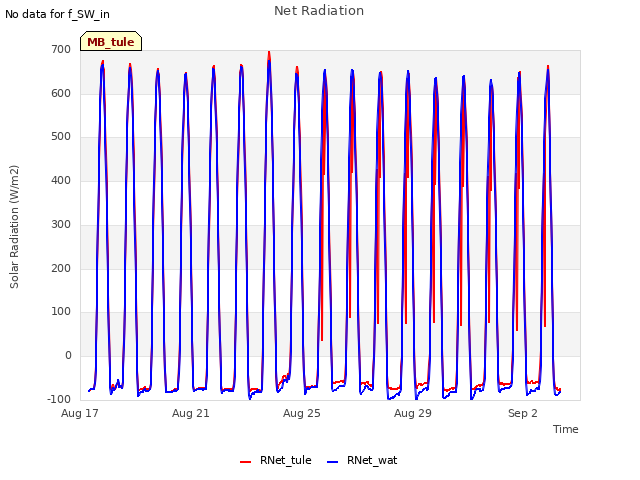The image size is (640, 480).
Task: Click the 400 y-axis tick label
Action: 61,180
